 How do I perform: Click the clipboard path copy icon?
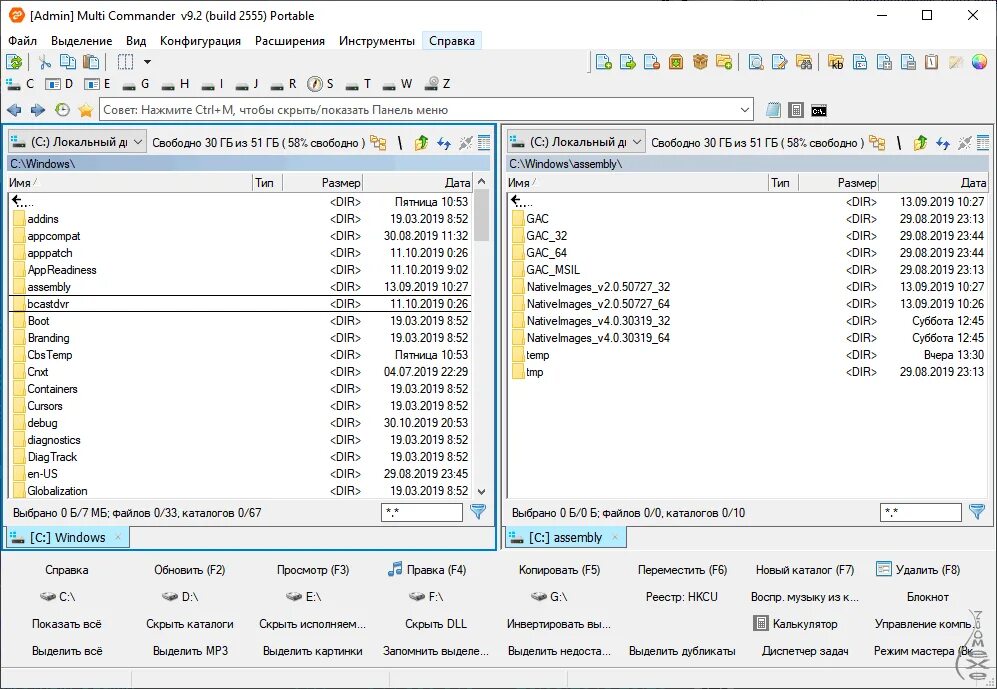pos(932,62)
